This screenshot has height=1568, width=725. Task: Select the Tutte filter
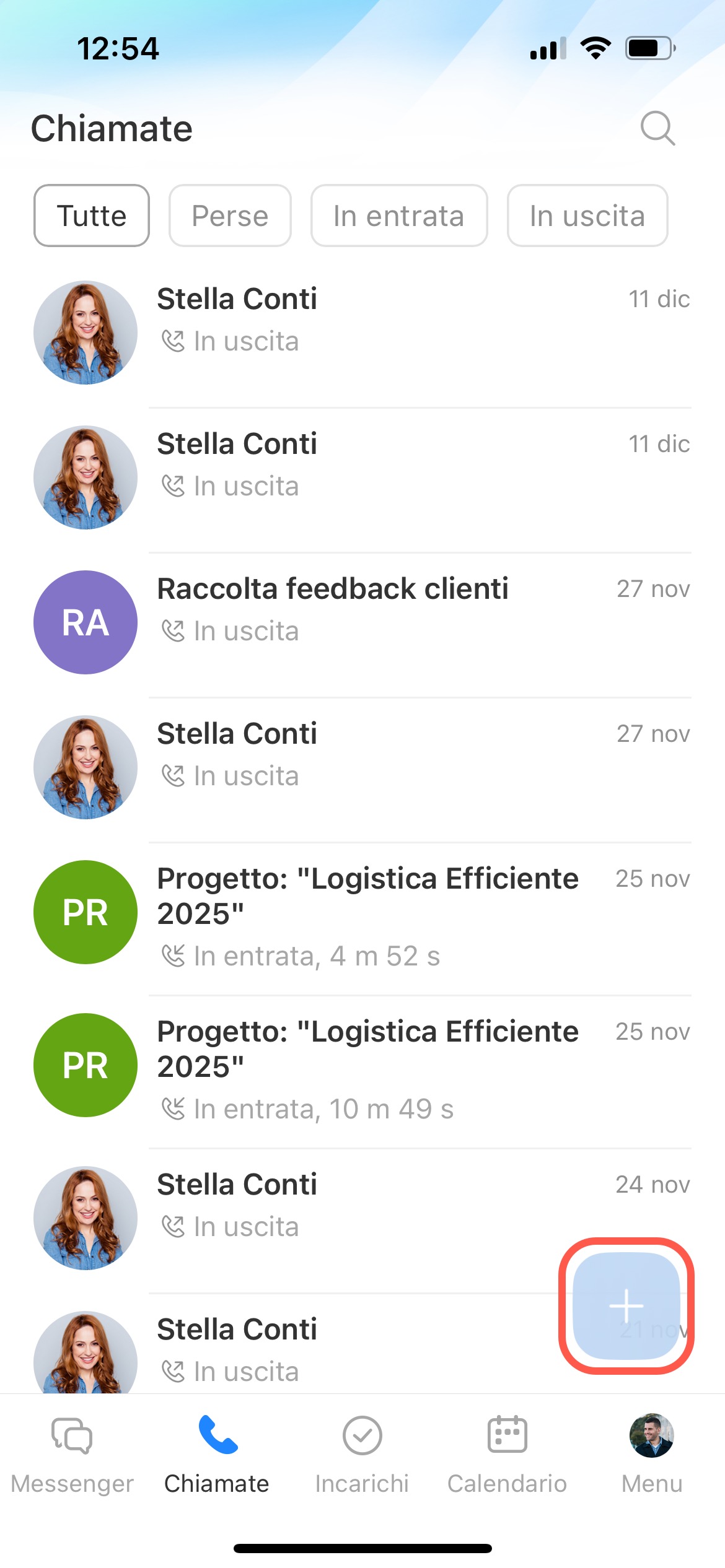(x=92, y=216)
